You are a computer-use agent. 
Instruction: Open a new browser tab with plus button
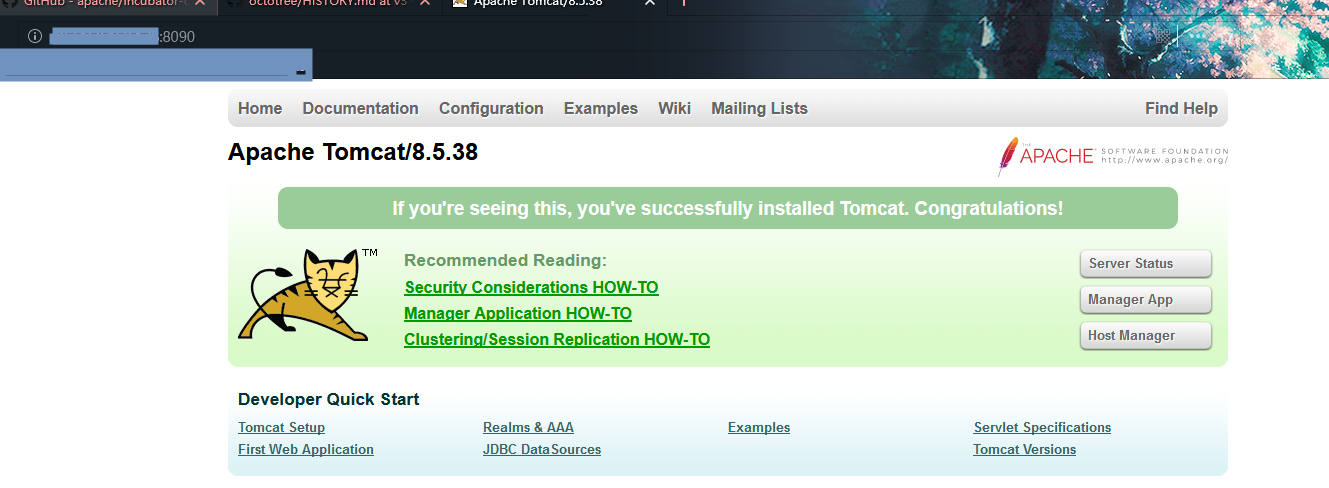click(x=684, y=3)
